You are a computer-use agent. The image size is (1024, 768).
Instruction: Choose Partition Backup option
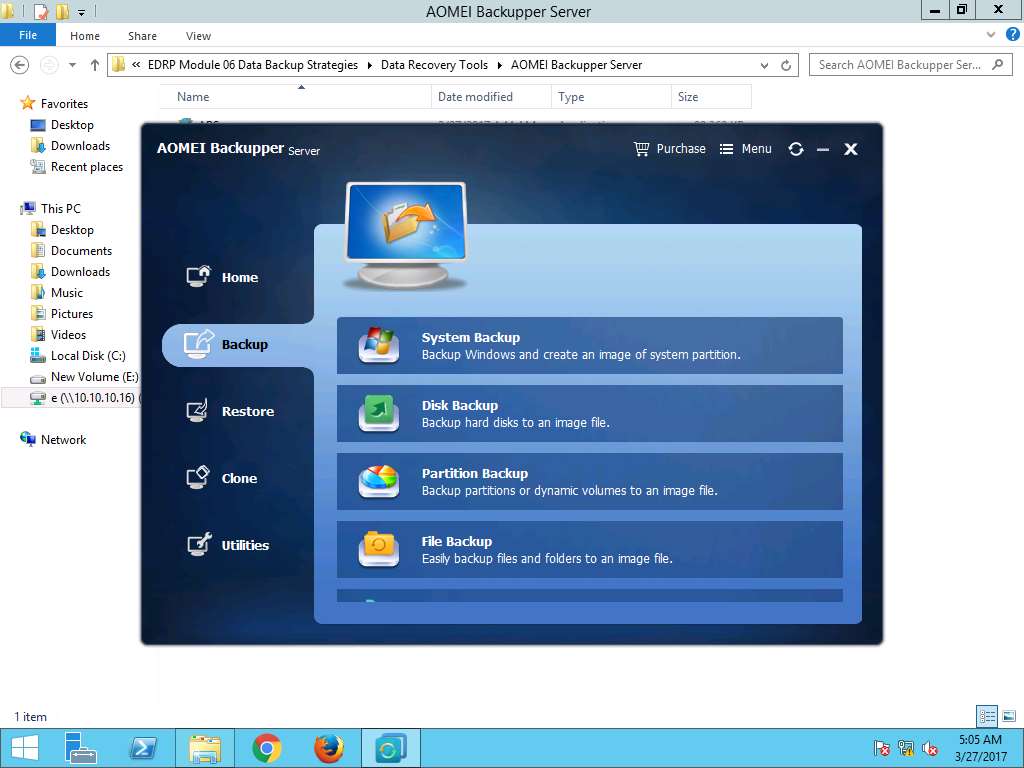tap(590, 481)
